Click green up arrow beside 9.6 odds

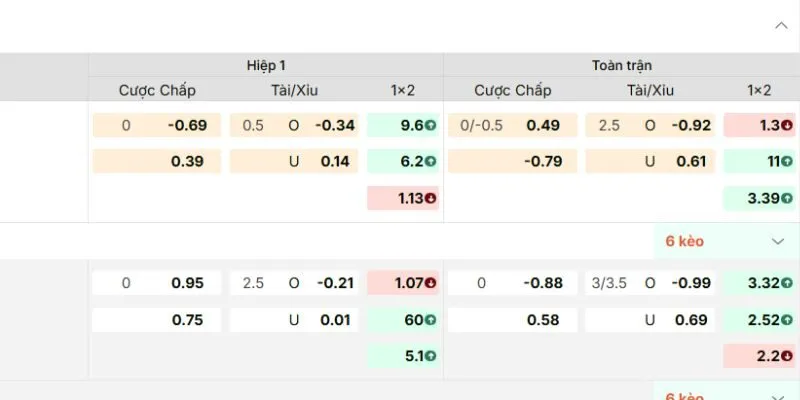(430, 126)
